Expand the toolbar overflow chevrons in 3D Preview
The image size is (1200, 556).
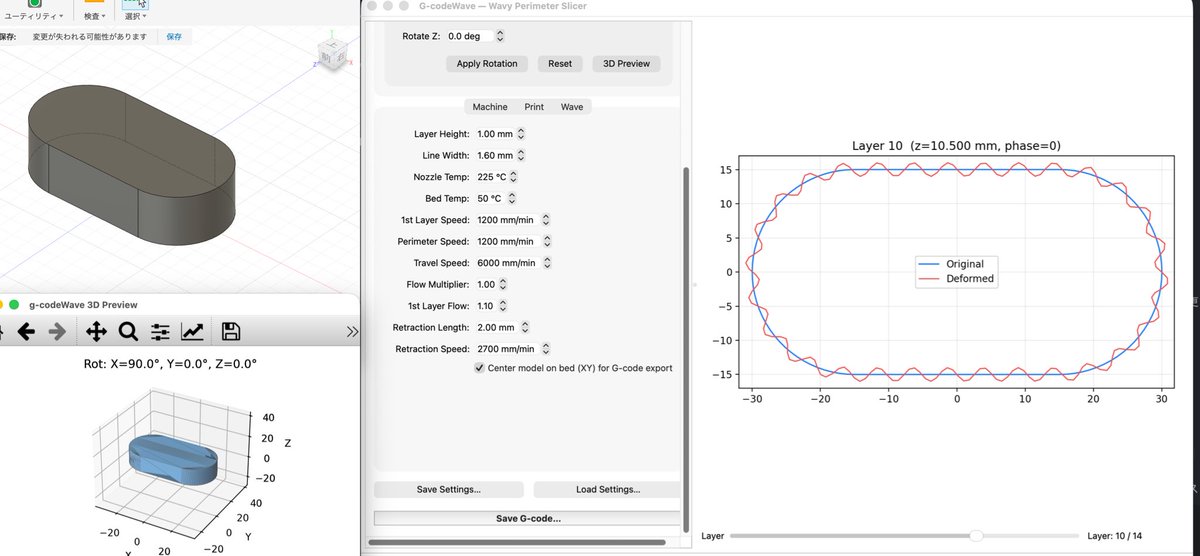352,331
